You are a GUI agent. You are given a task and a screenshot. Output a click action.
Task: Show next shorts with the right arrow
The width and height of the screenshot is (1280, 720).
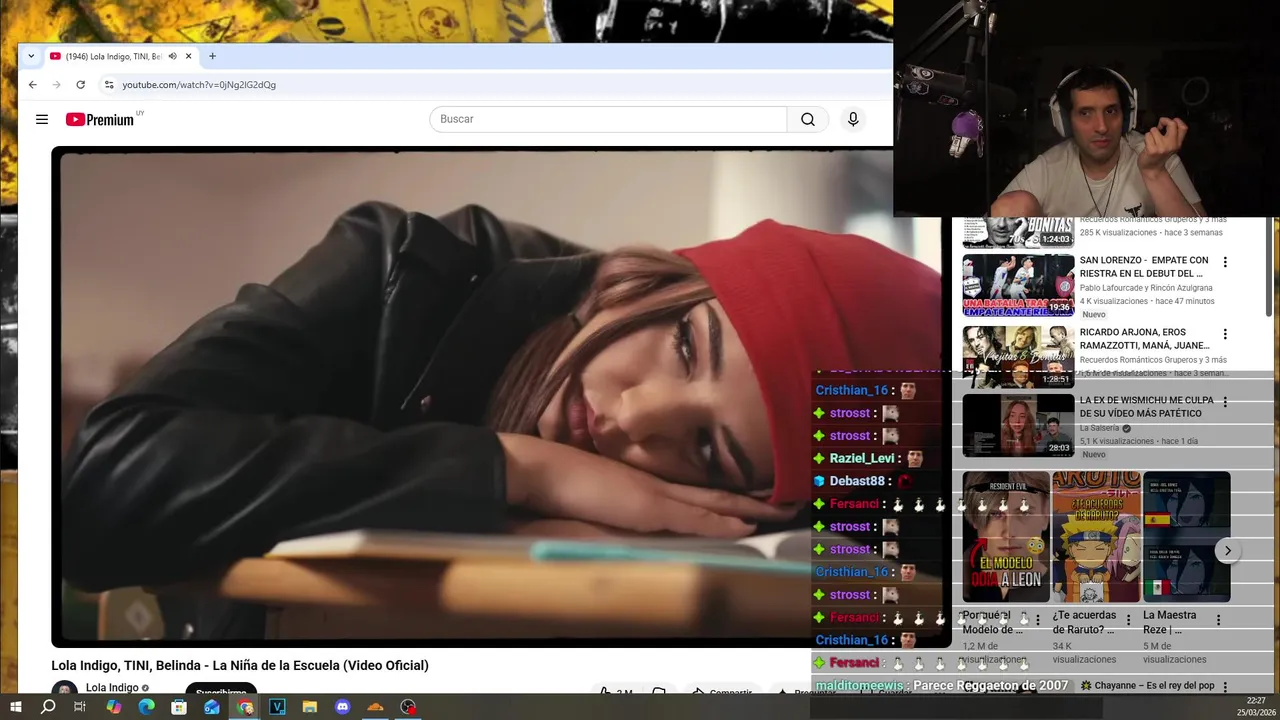[1228, 551]
